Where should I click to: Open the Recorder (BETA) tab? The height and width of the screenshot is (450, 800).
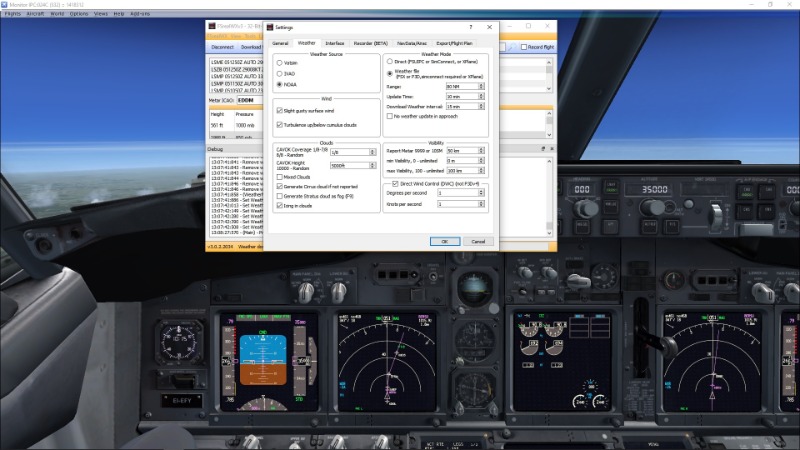pos(371,43)
